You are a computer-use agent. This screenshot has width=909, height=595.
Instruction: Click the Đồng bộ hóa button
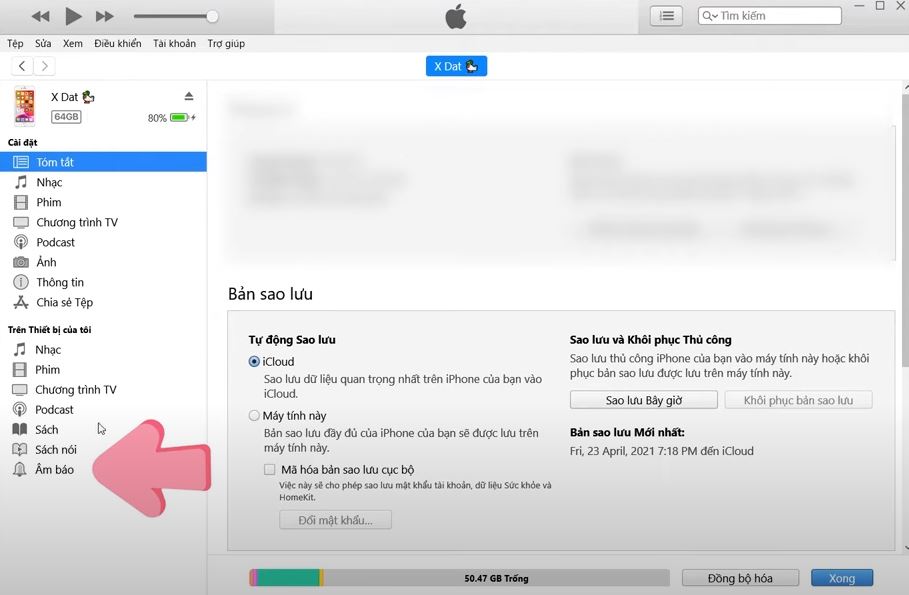[x=740, y=578]
